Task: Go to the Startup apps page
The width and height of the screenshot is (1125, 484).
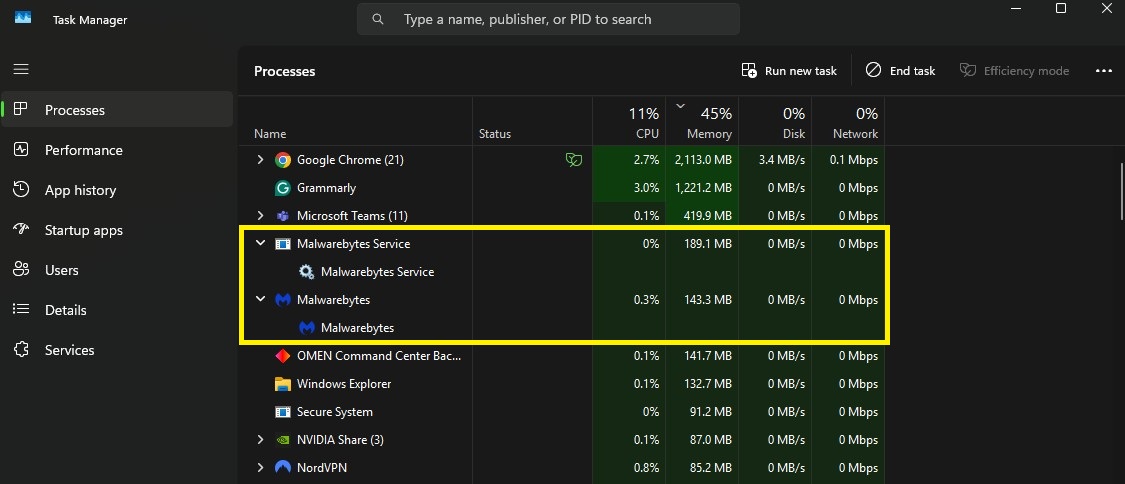Action: click(117, 230)
